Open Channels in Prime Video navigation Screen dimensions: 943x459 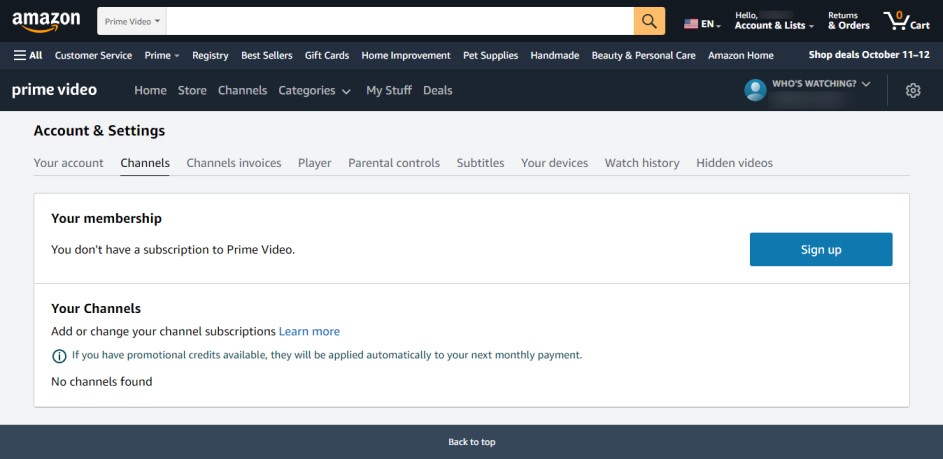coord(242,90)
